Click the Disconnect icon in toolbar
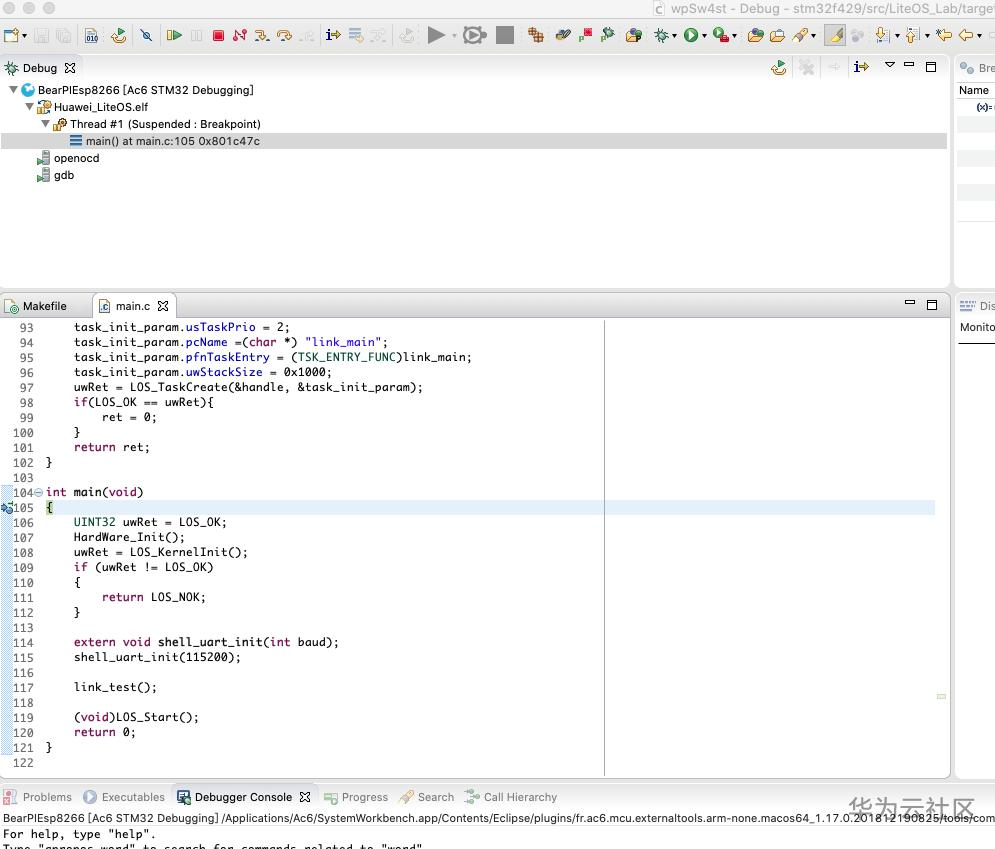The image size is (995, 849). [239, 36]
